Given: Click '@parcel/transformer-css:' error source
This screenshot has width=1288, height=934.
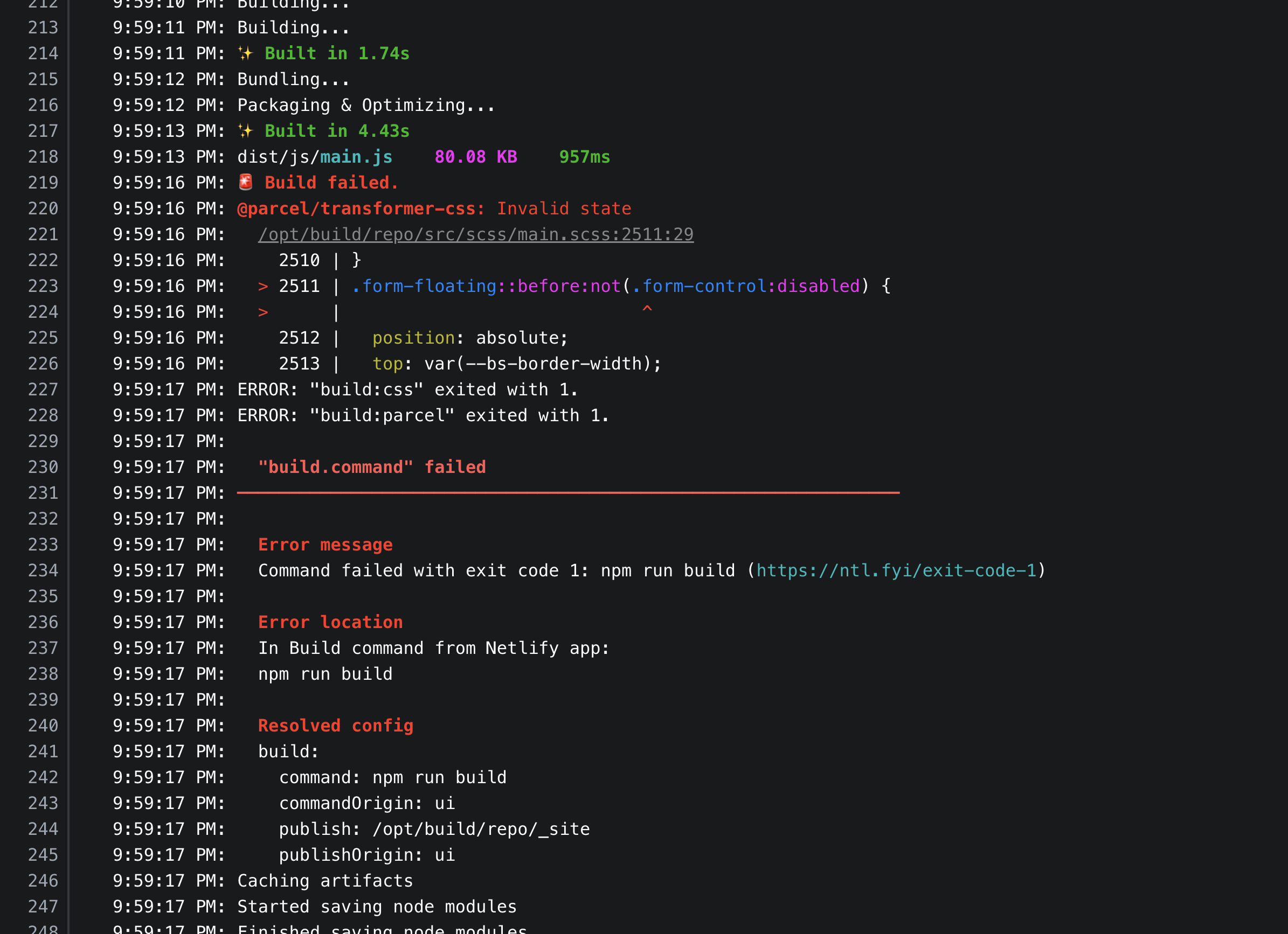Looking at the screenshot, I should pos(361,208).
